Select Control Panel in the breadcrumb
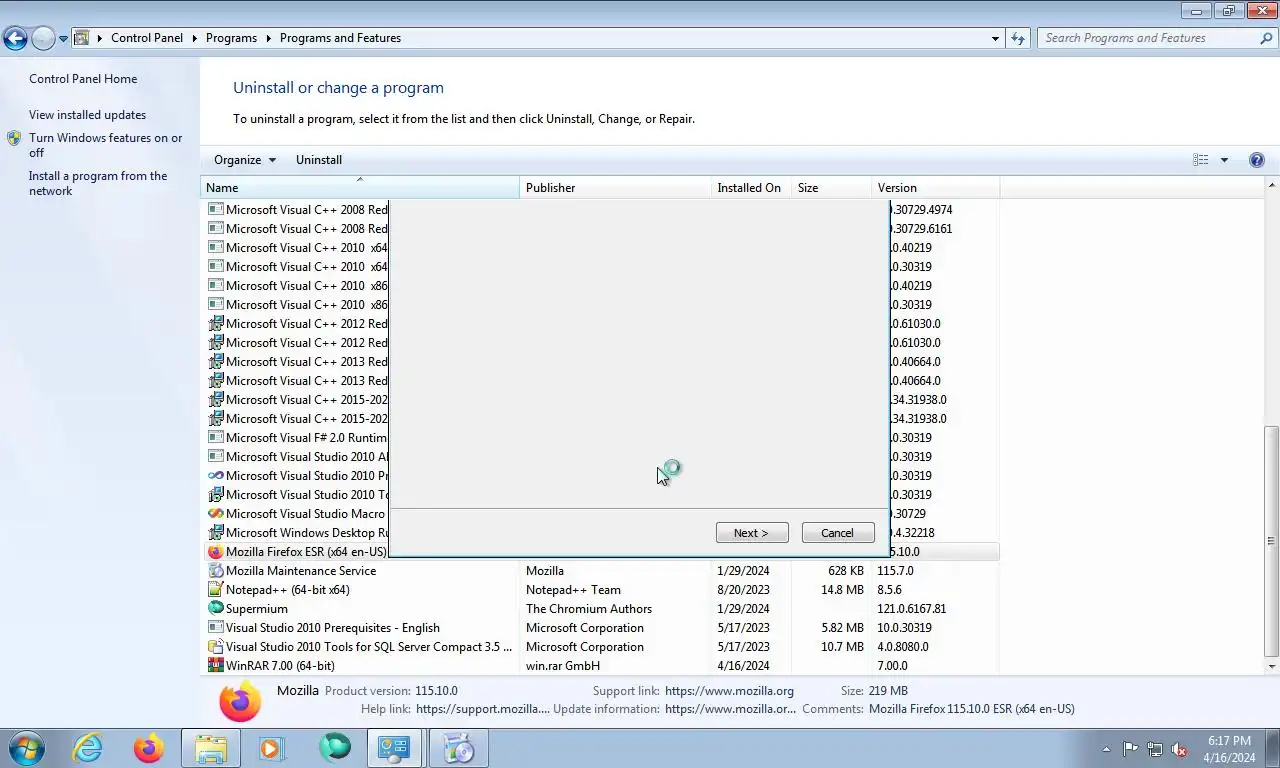1280x768 pixels. [147, 38]
